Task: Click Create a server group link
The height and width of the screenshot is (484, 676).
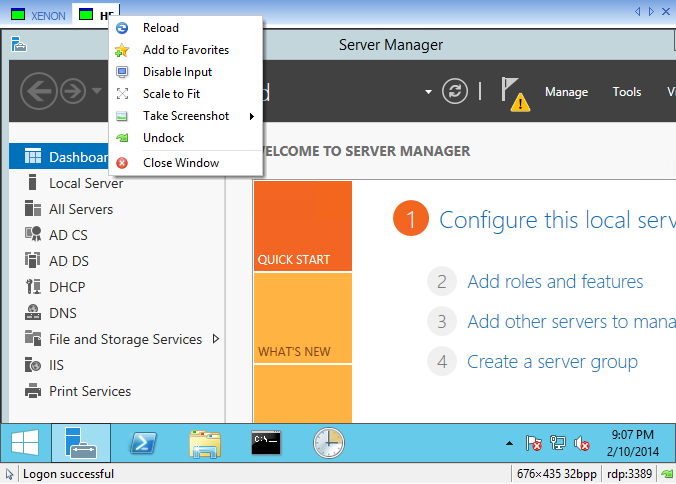Action: coord(552,362)
